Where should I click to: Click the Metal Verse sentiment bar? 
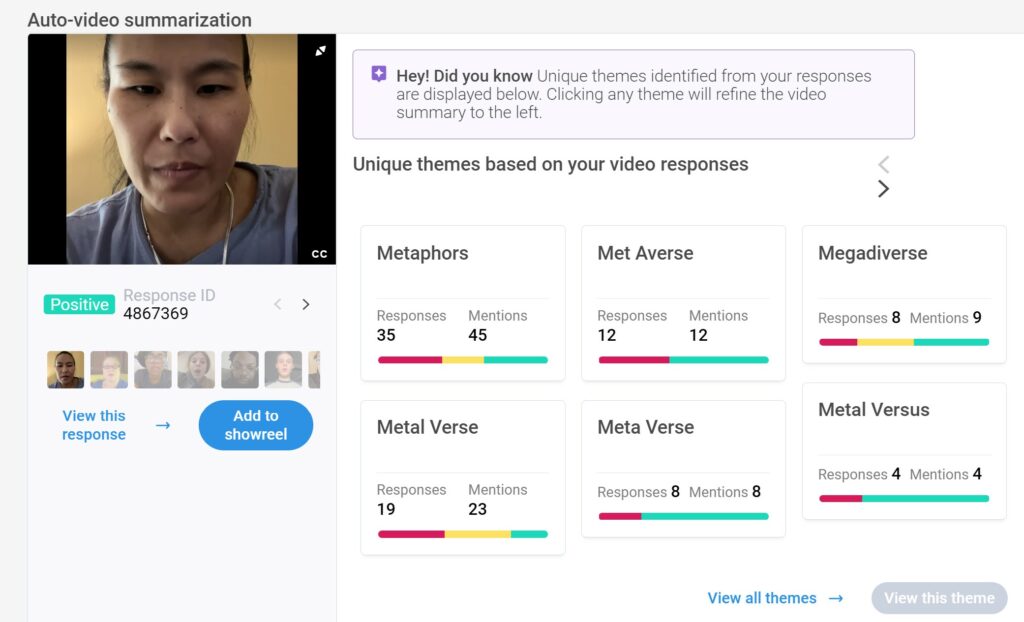click(x=463, y=534)
